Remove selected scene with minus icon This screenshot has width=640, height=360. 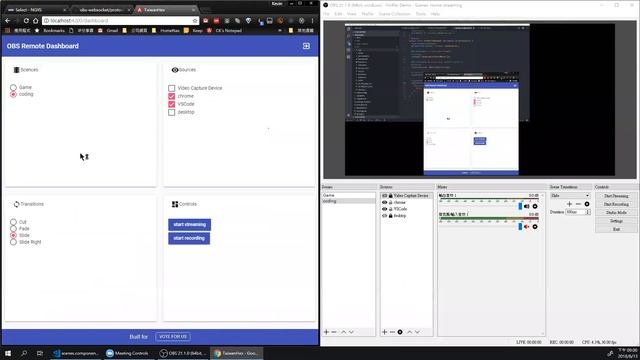pyautogui.click(x=334, y=332)
